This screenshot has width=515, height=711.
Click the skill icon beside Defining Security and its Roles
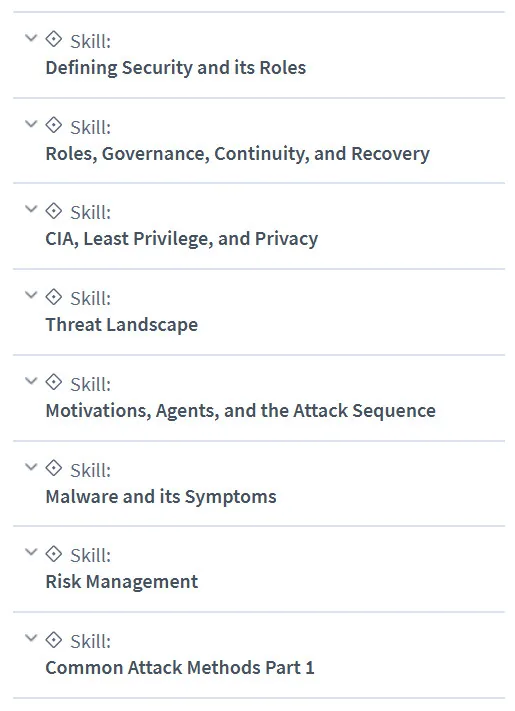[x=53, y=39]
